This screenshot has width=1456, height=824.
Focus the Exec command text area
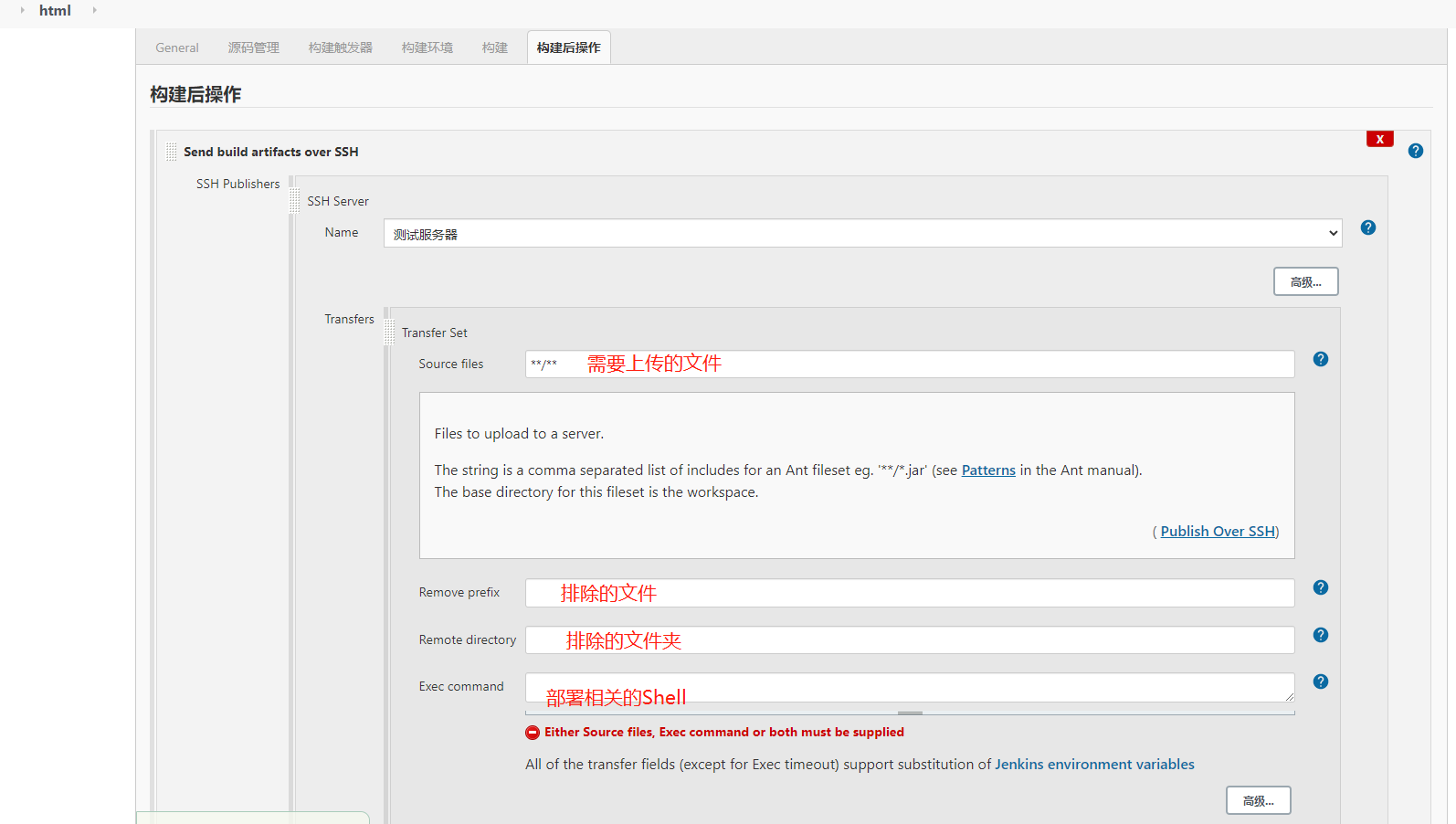[x=910, y=688]
